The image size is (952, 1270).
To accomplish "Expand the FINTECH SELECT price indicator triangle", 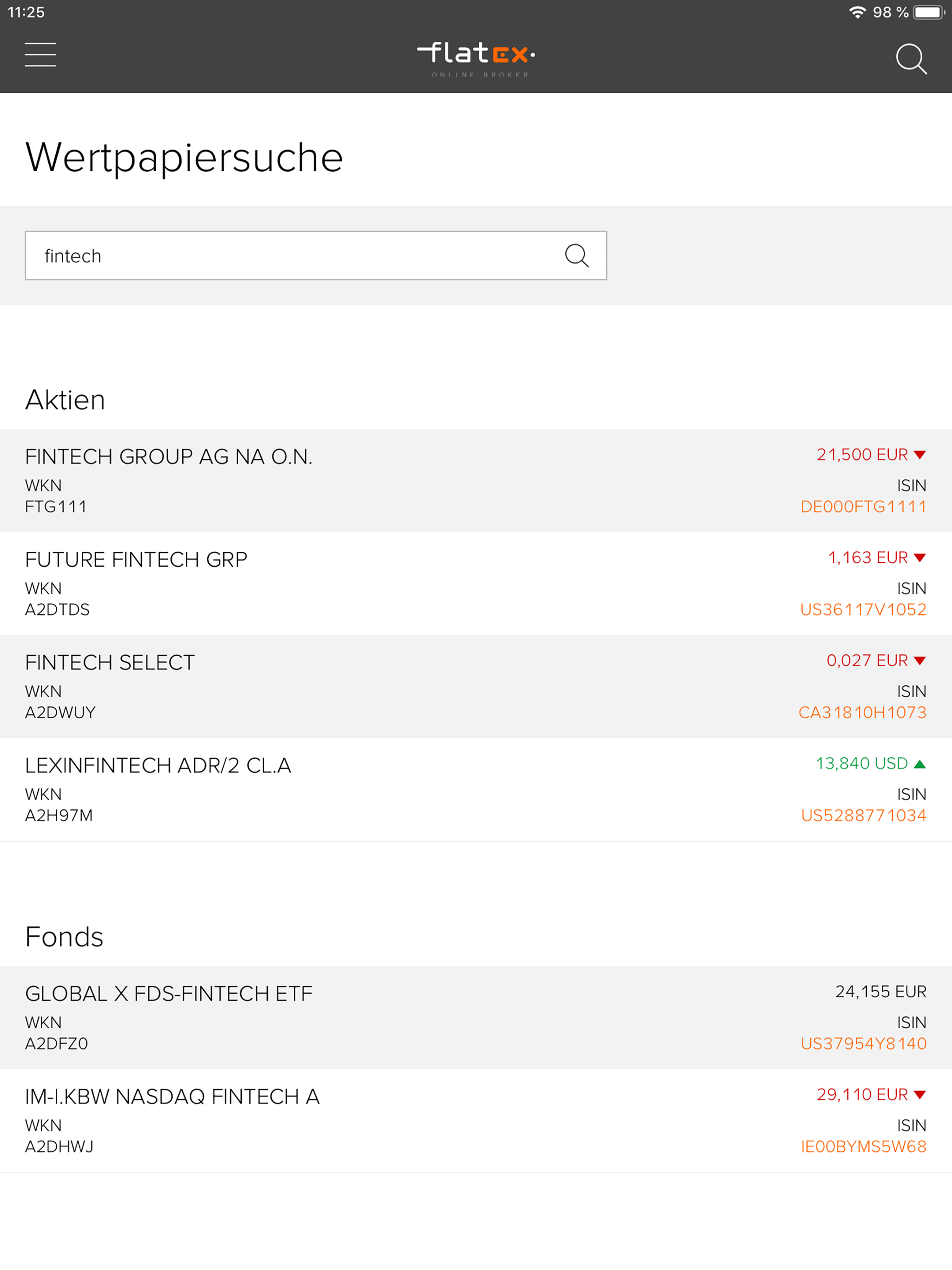I will click(x=919, y=660).
